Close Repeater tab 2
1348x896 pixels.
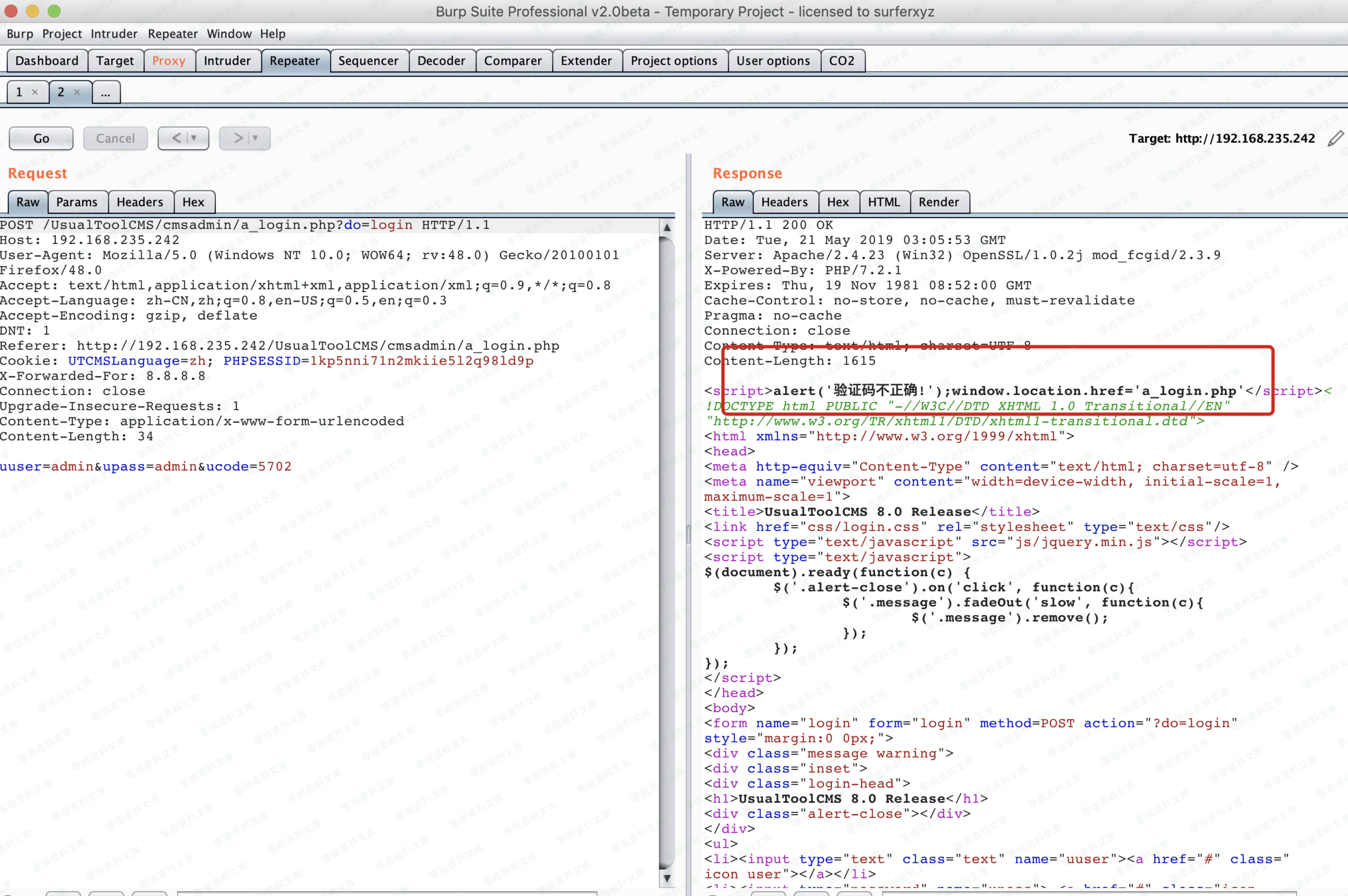pyautogui.click(x=77, y=92)
